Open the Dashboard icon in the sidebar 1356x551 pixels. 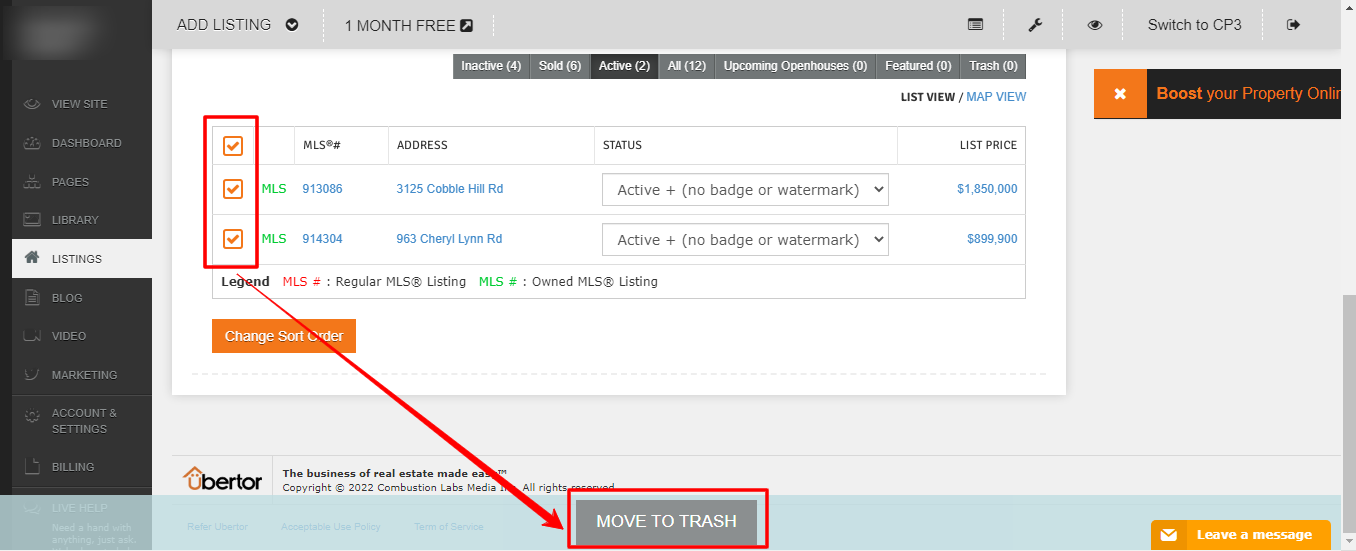(32, 143)
